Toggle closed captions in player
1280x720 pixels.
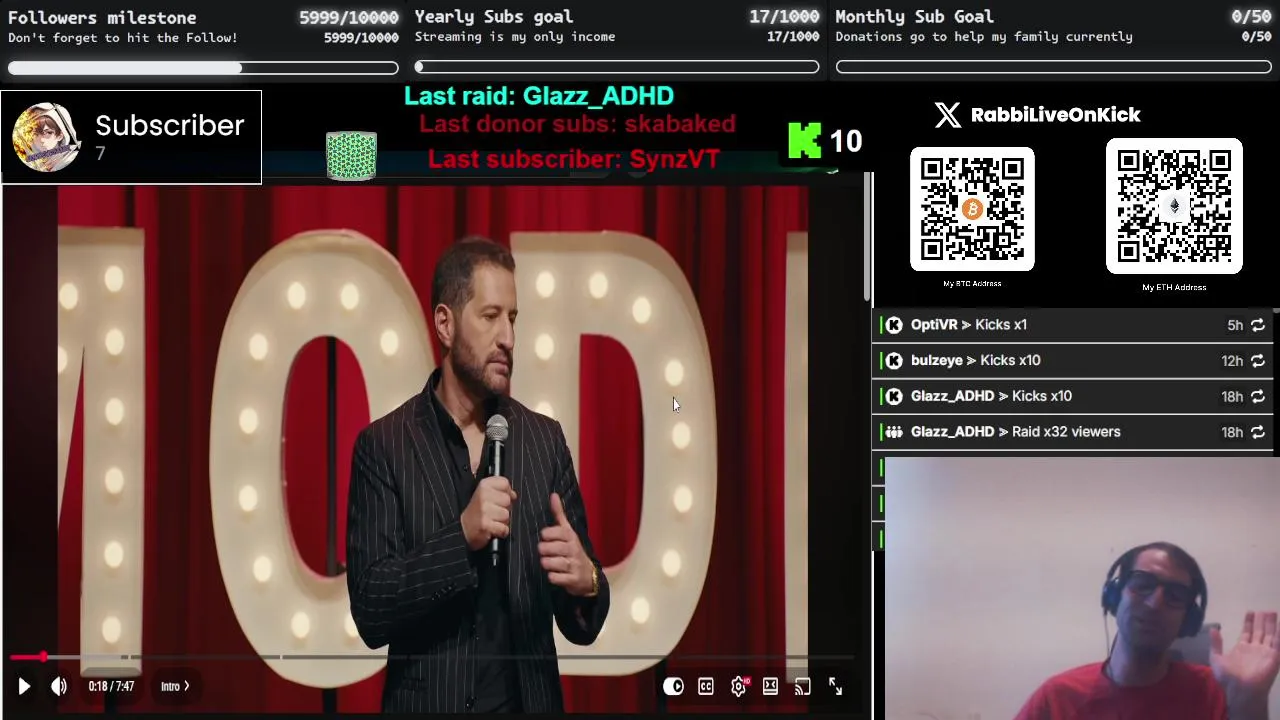click(706, 686)
